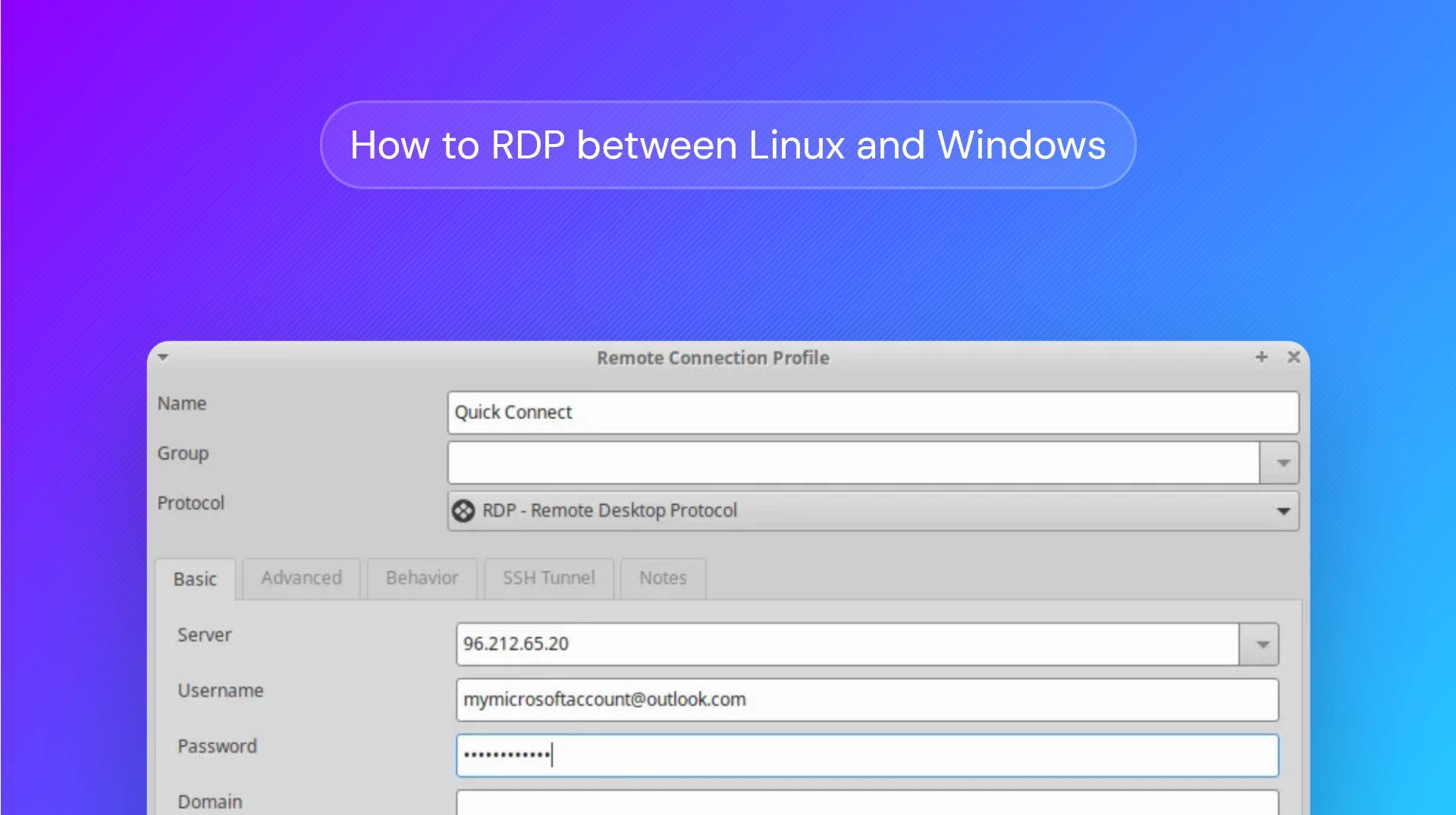Switch to the Advanced tab
The height and width of the screenshot is (815, 1456).
point(301,578)
